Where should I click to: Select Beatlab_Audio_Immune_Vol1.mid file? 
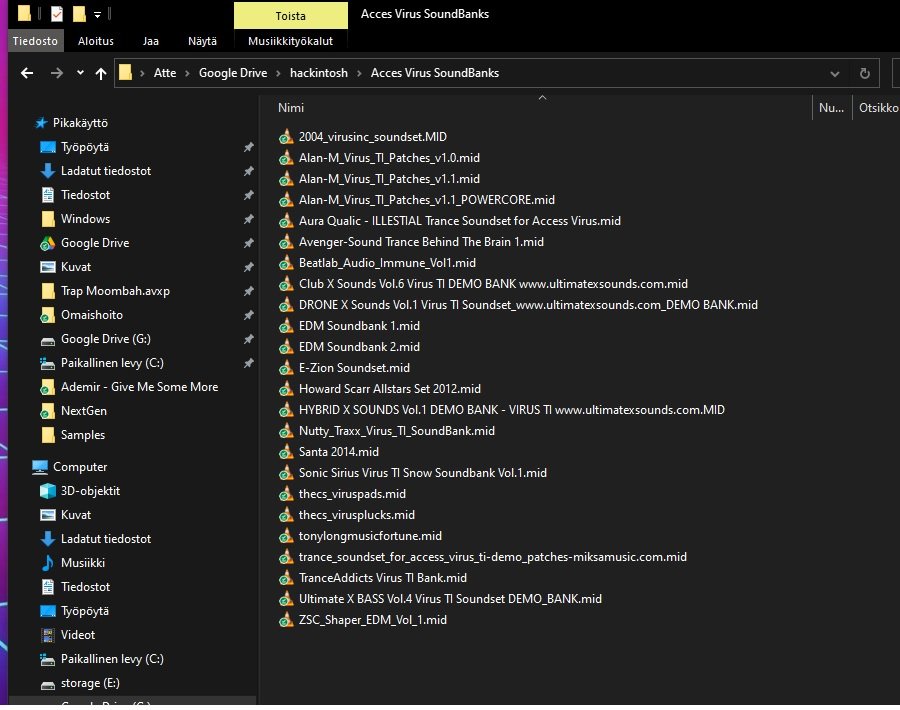387,263
